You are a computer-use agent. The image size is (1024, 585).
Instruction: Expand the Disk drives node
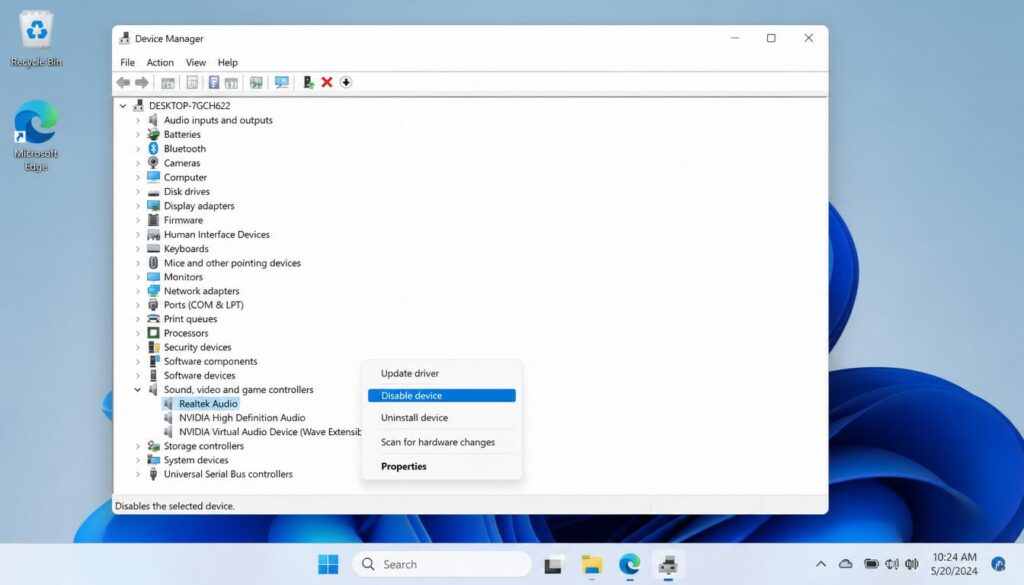[x=138, y=191]
